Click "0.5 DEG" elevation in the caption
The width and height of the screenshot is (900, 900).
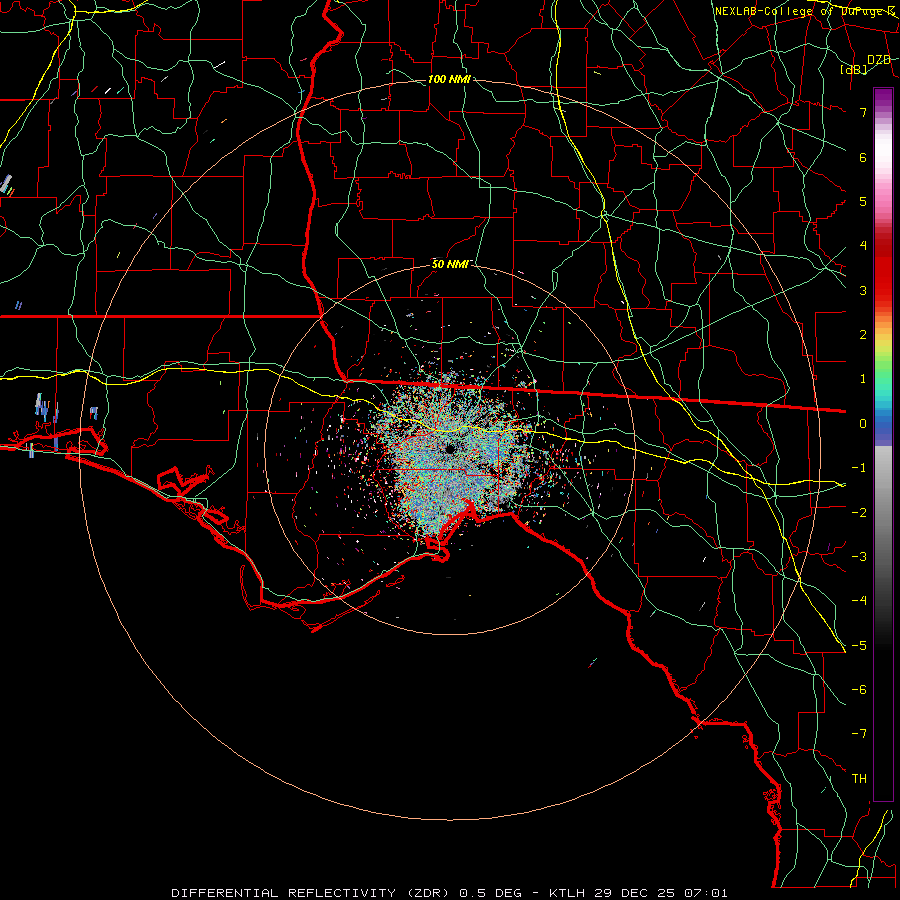[490, 893]
